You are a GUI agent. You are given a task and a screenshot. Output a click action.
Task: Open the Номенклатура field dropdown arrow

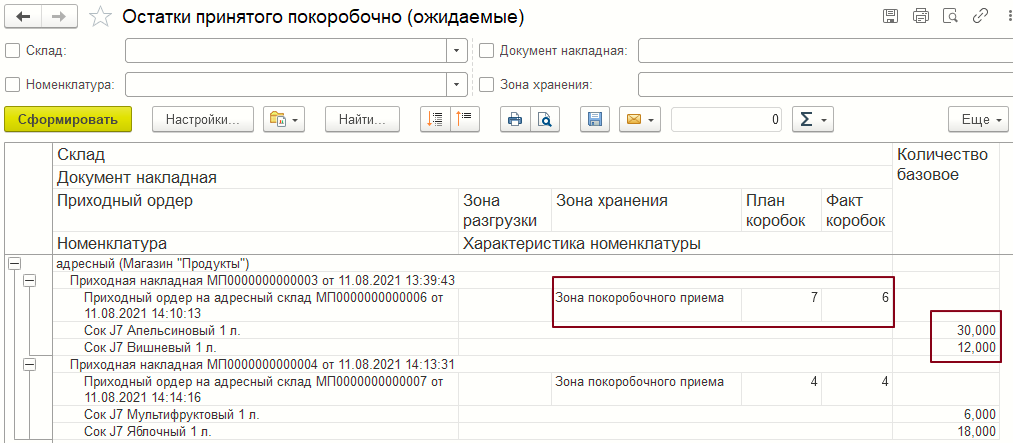[x=457, y=84]
